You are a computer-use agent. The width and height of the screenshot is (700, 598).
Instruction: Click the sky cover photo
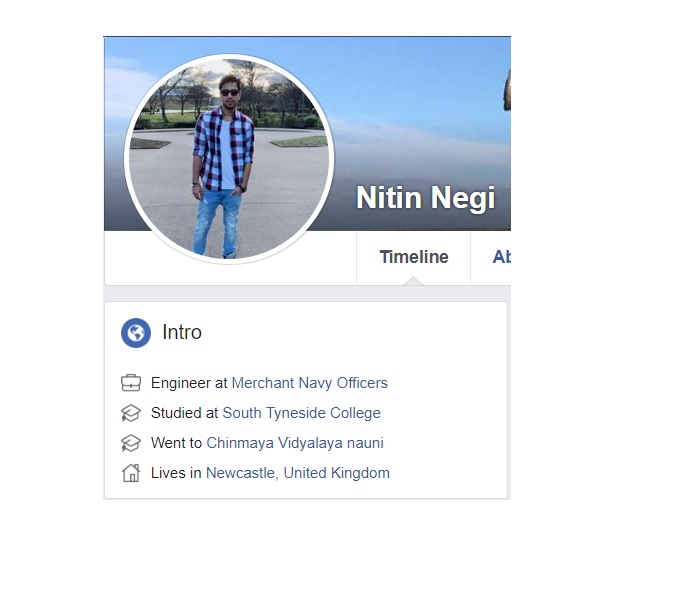[420, 112]
